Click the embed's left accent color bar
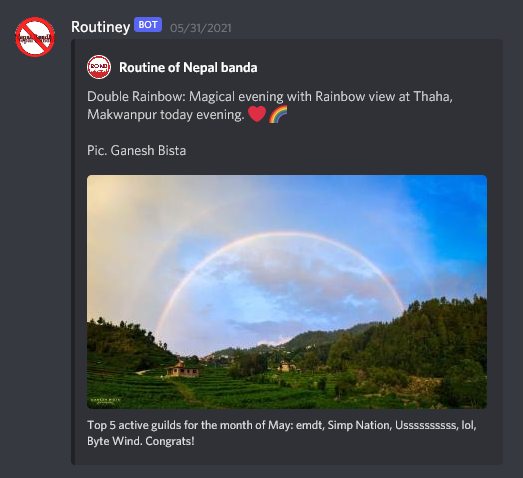The image size is (523, 478). (x=73, y=252)
